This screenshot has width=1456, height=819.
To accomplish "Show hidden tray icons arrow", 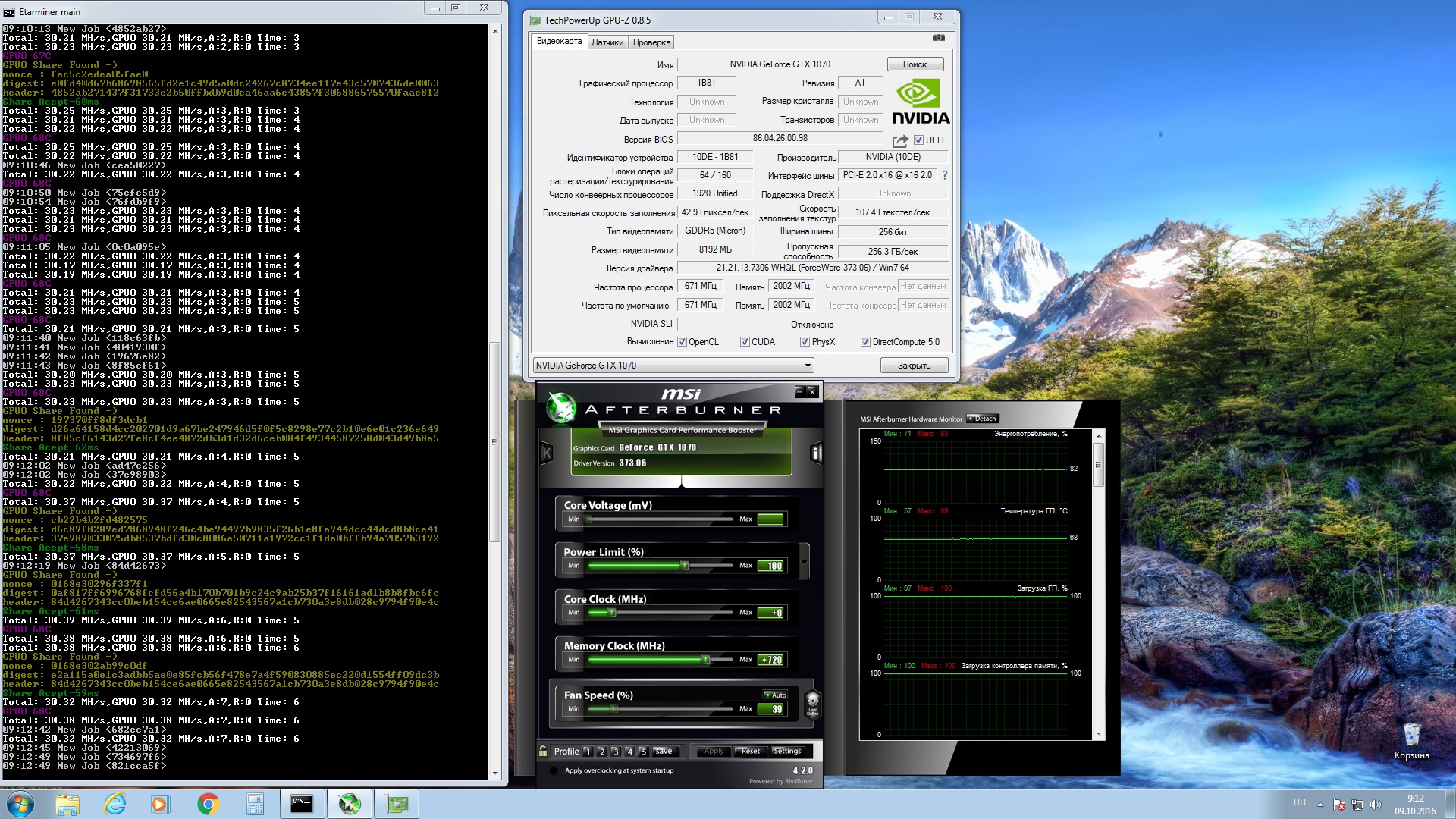I will 1320,805.
